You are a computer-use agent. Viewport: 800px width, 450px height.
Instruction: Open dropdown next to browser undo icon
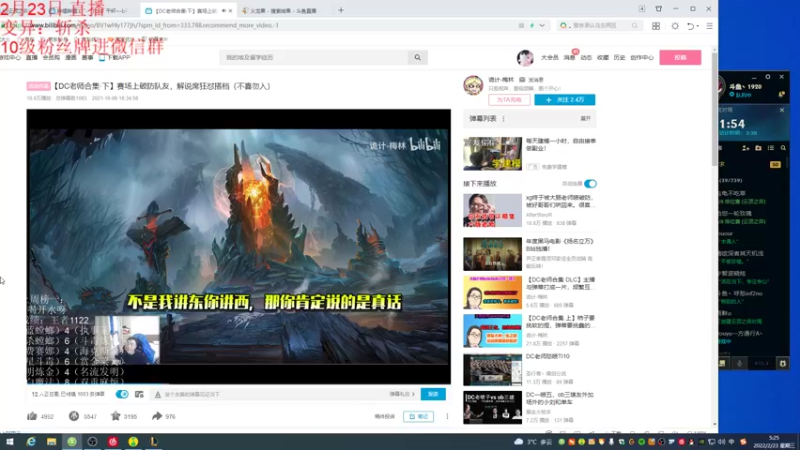[697, 26]
